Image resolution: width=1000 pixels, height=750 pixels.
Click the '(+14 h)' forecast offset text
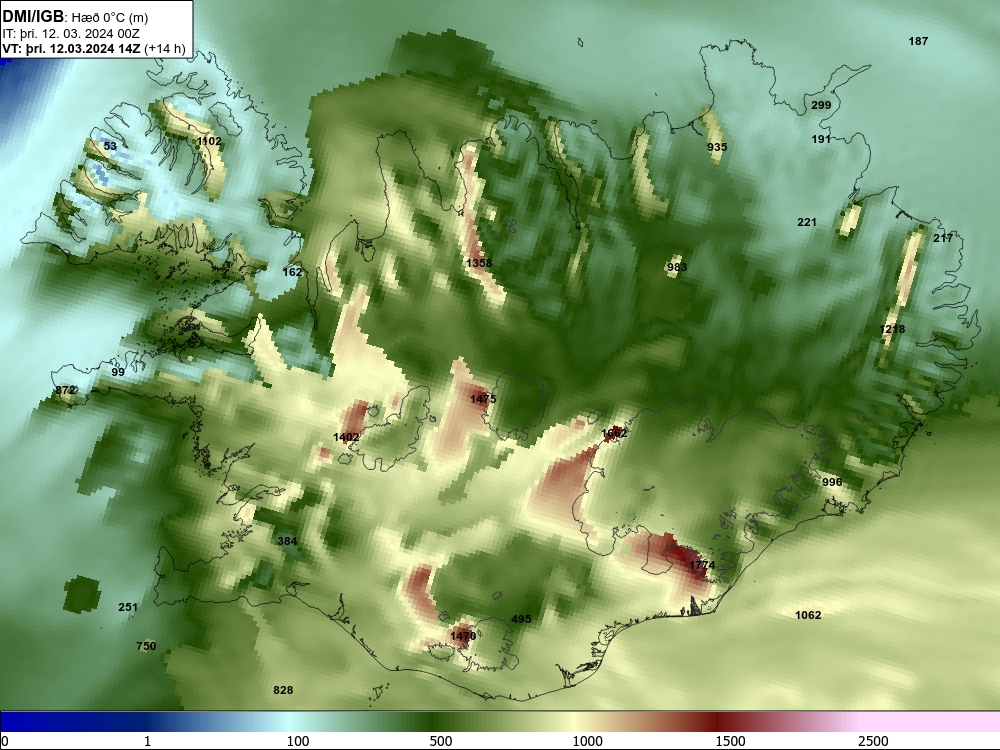[x=165, y=49]
